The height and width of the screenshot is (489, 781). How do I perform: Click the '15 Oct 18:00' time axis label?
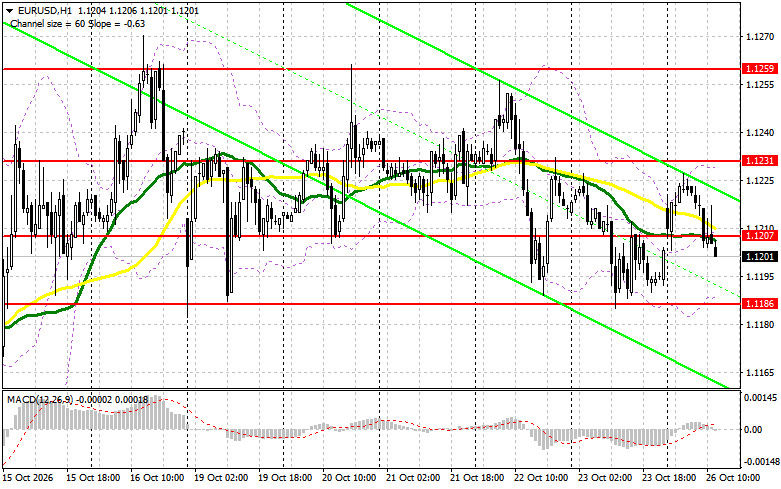tap(93, 478)
